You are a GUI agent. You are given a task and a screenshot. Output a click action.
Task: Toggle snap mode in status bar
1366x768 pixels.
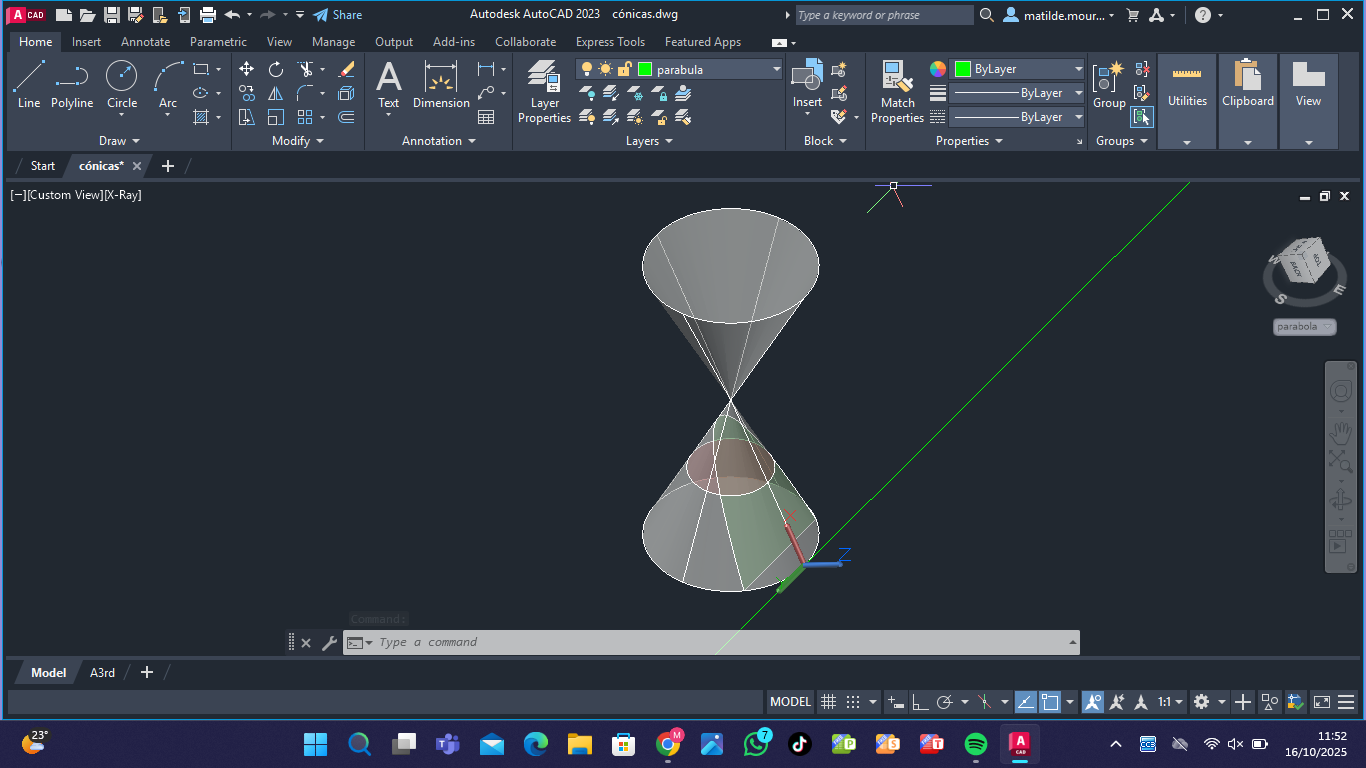[x=853, y=702]
